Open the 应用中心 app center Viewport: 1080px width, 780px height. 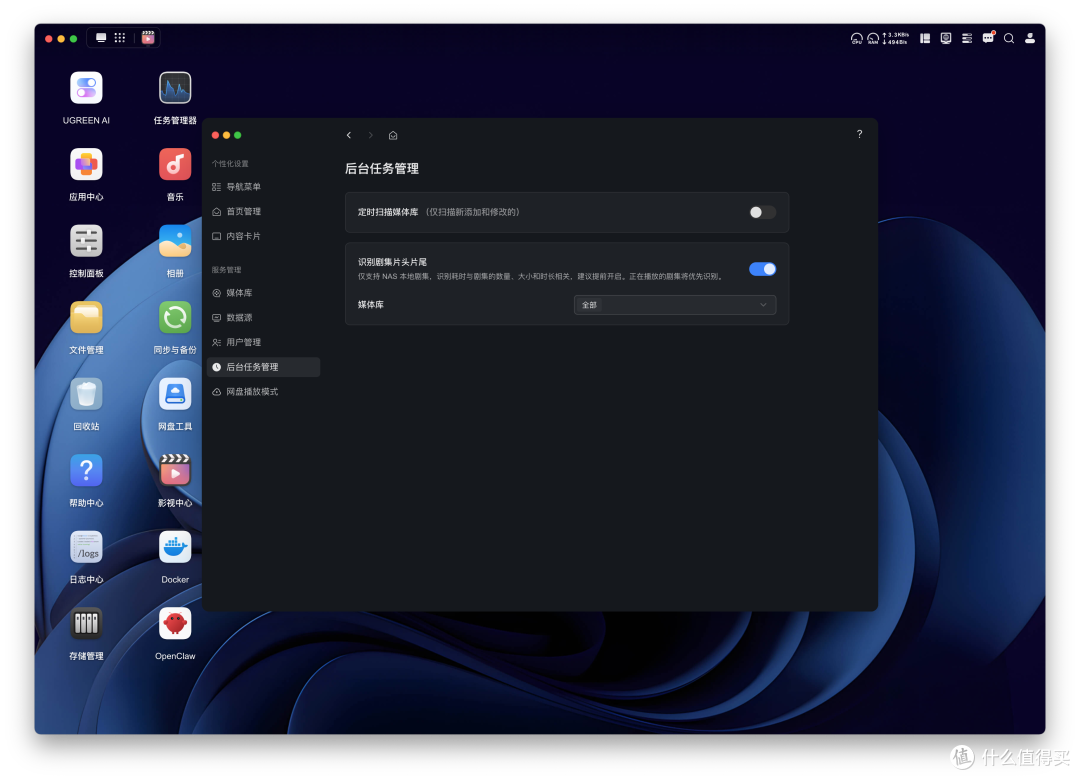[x=86, y=165]
